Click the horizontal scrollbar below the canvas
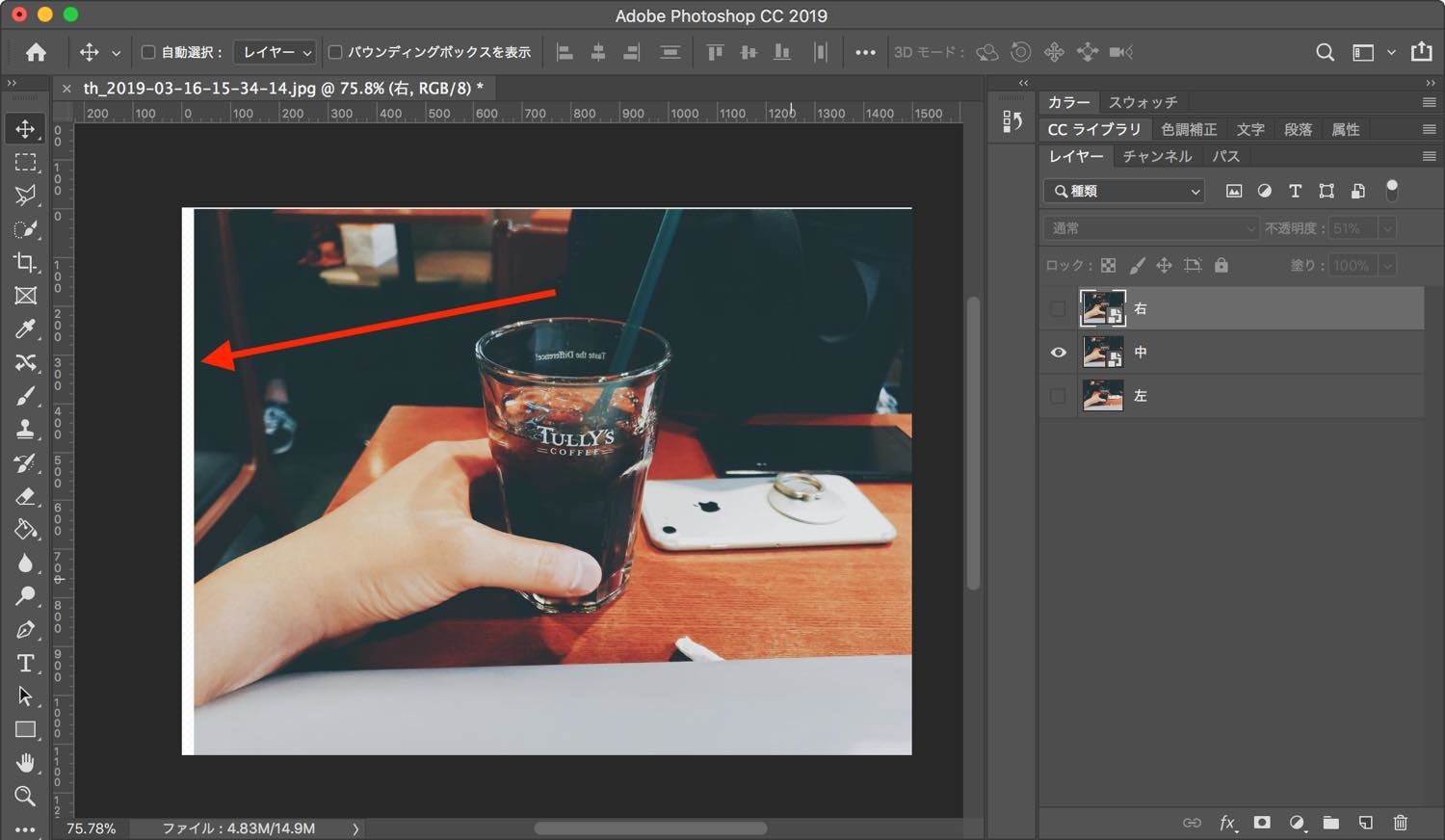 (x=650, y=828)
